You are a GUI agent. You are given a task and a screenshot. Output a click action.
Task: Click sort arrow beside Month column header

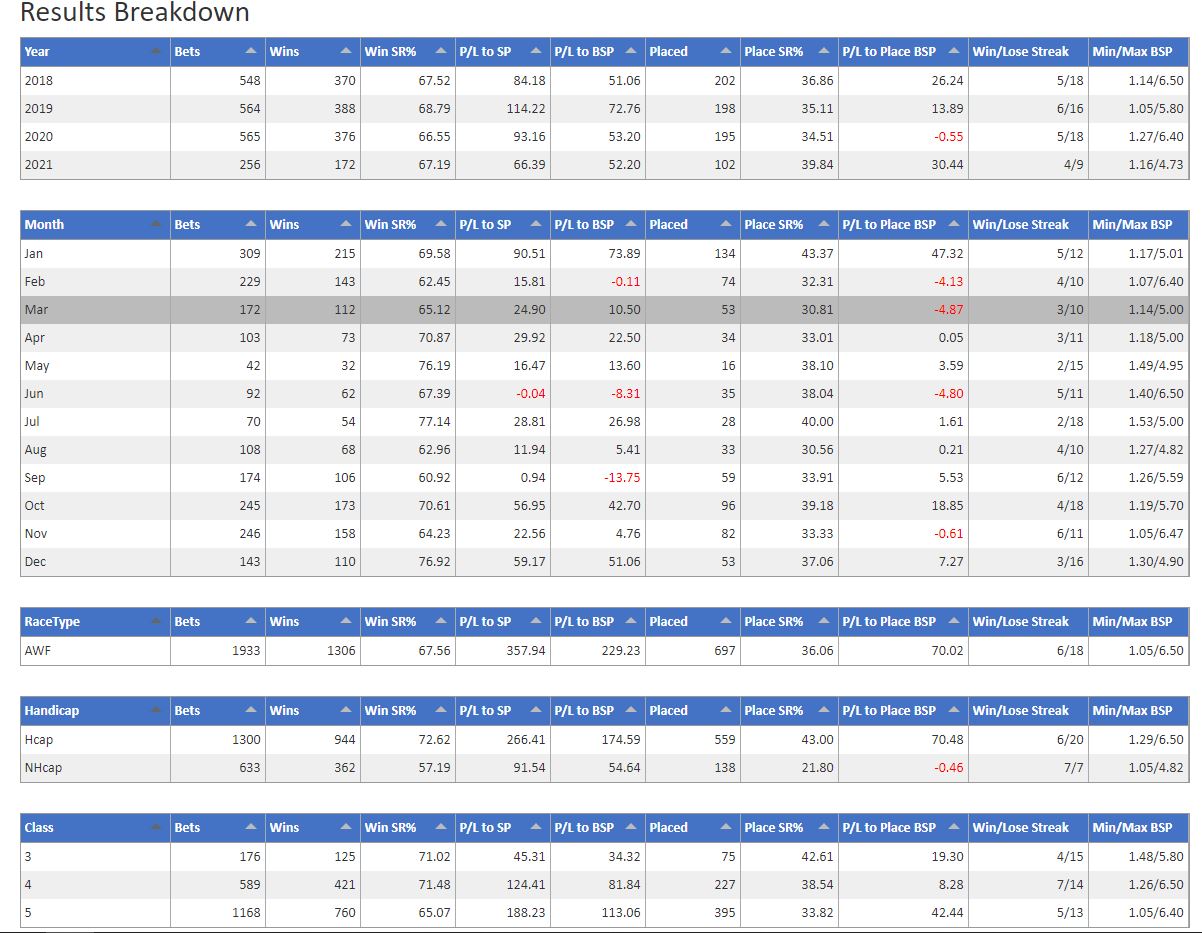(155, 225)
